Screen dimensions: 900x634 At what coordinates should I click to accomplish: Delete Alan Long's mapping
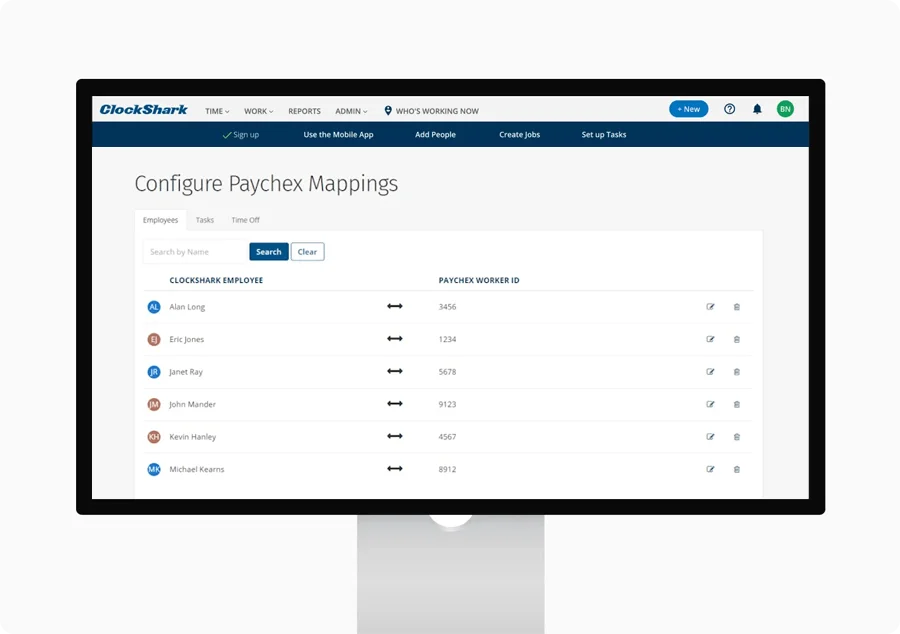pyautogui.click(x=736, y=307)
